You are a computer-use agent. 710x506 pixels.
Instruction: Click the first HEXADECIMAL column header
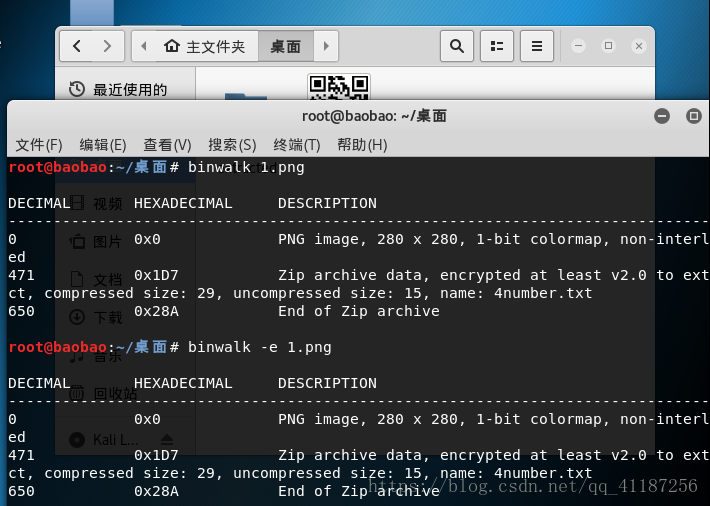tap(183, 203)
